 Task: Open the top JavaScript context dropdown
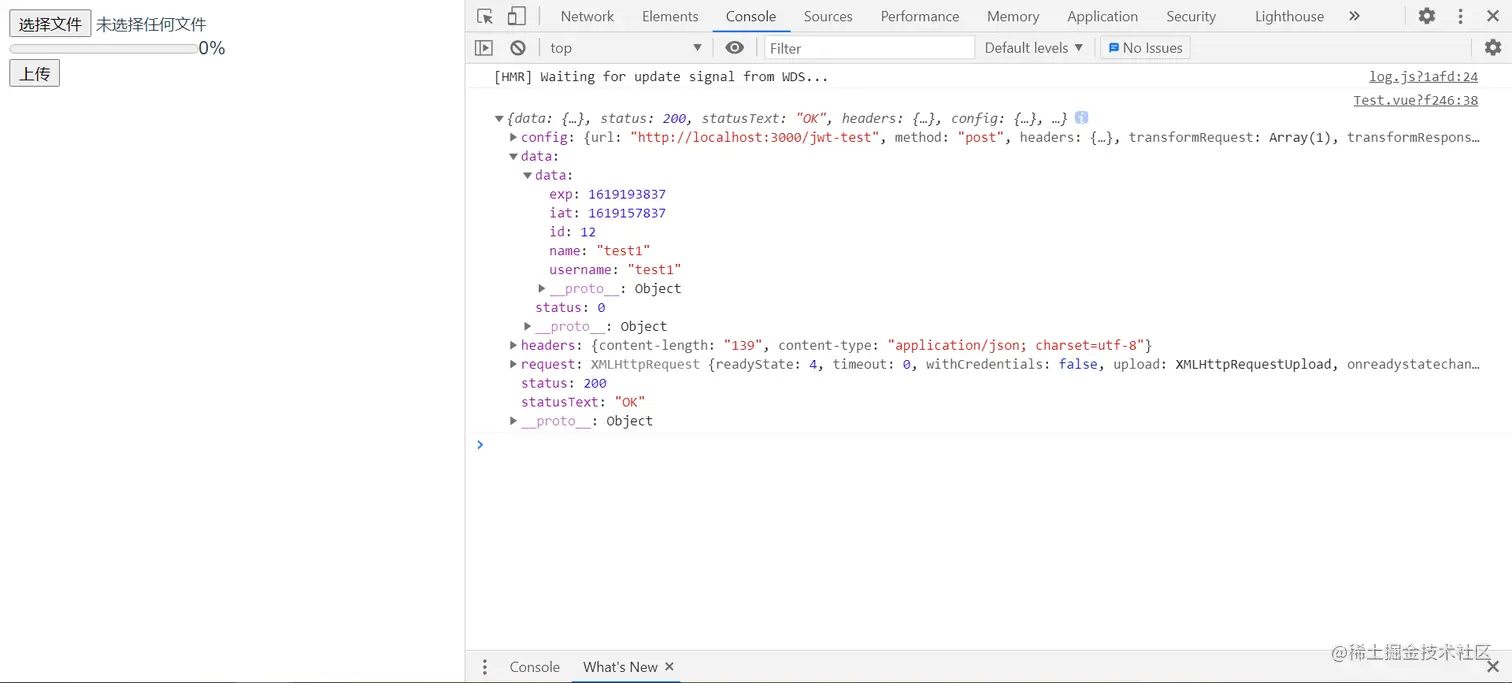[x=626, y=48]
